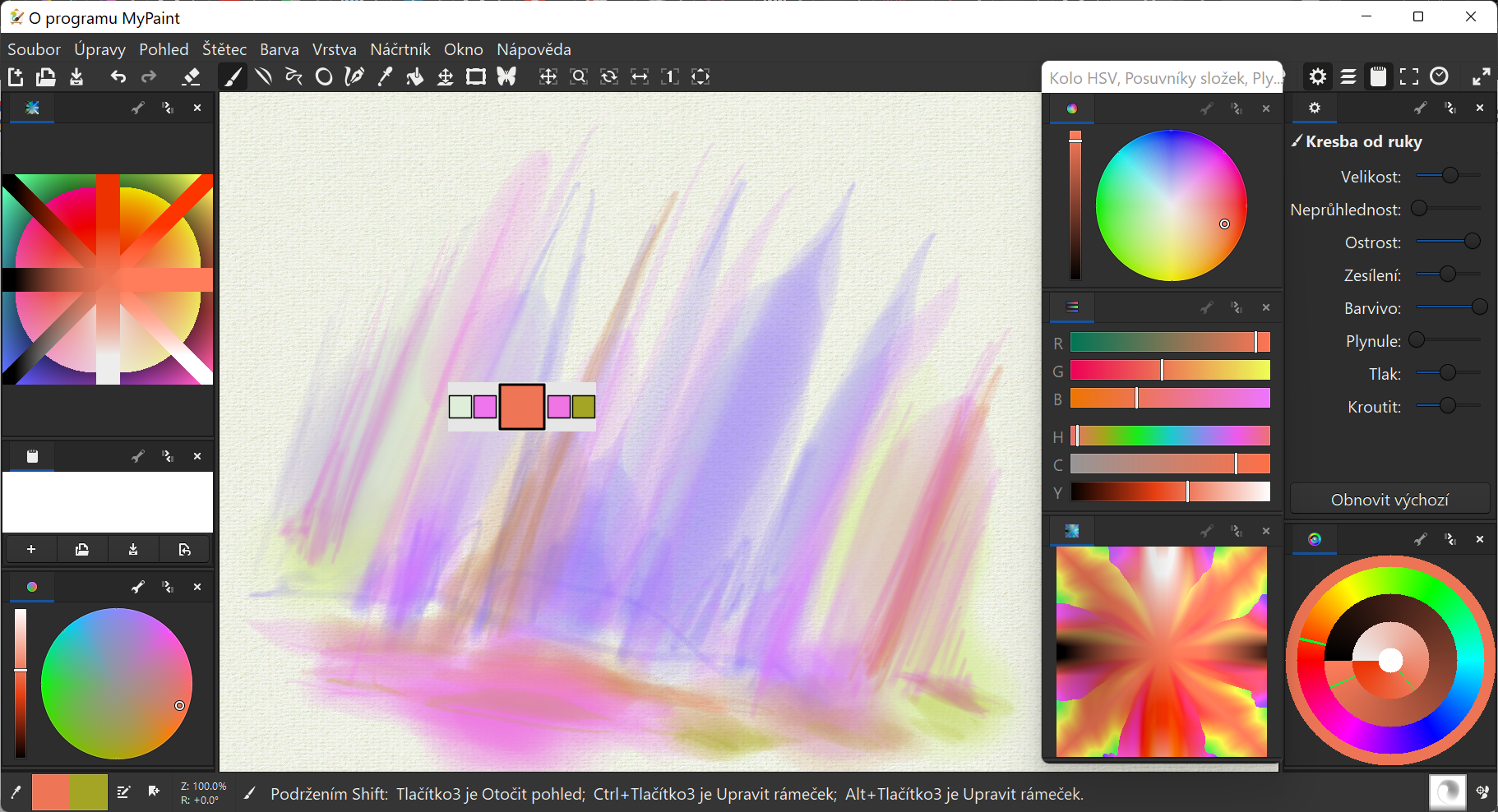Image resolution: width=1498 pixels, height=812 pixels.
Task: Select the Freehand brush tool
Action: [233, 77]
